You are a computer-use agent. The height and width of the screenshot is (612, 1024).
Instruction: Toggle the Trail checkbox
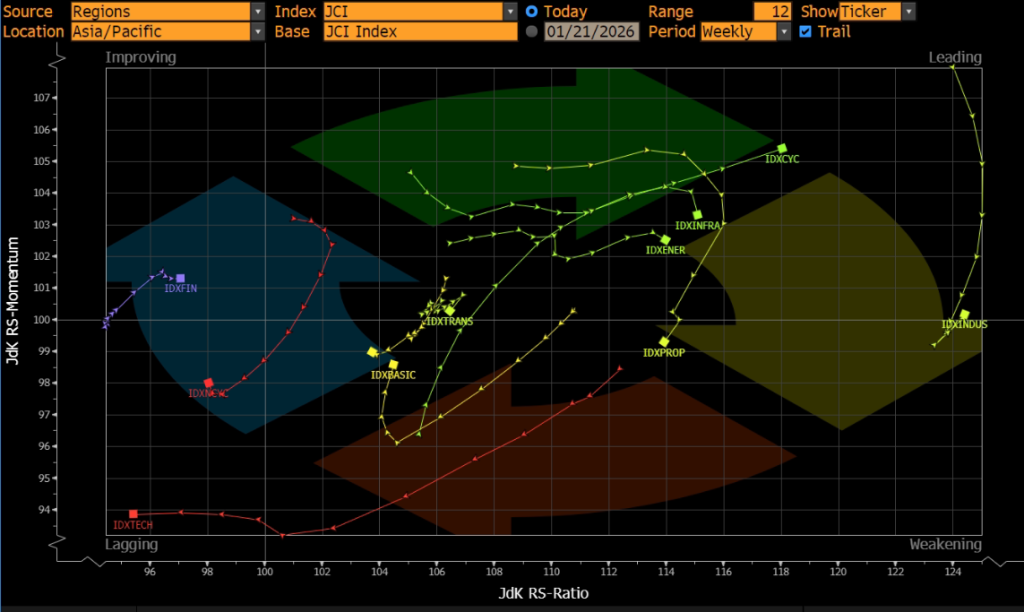806,31
